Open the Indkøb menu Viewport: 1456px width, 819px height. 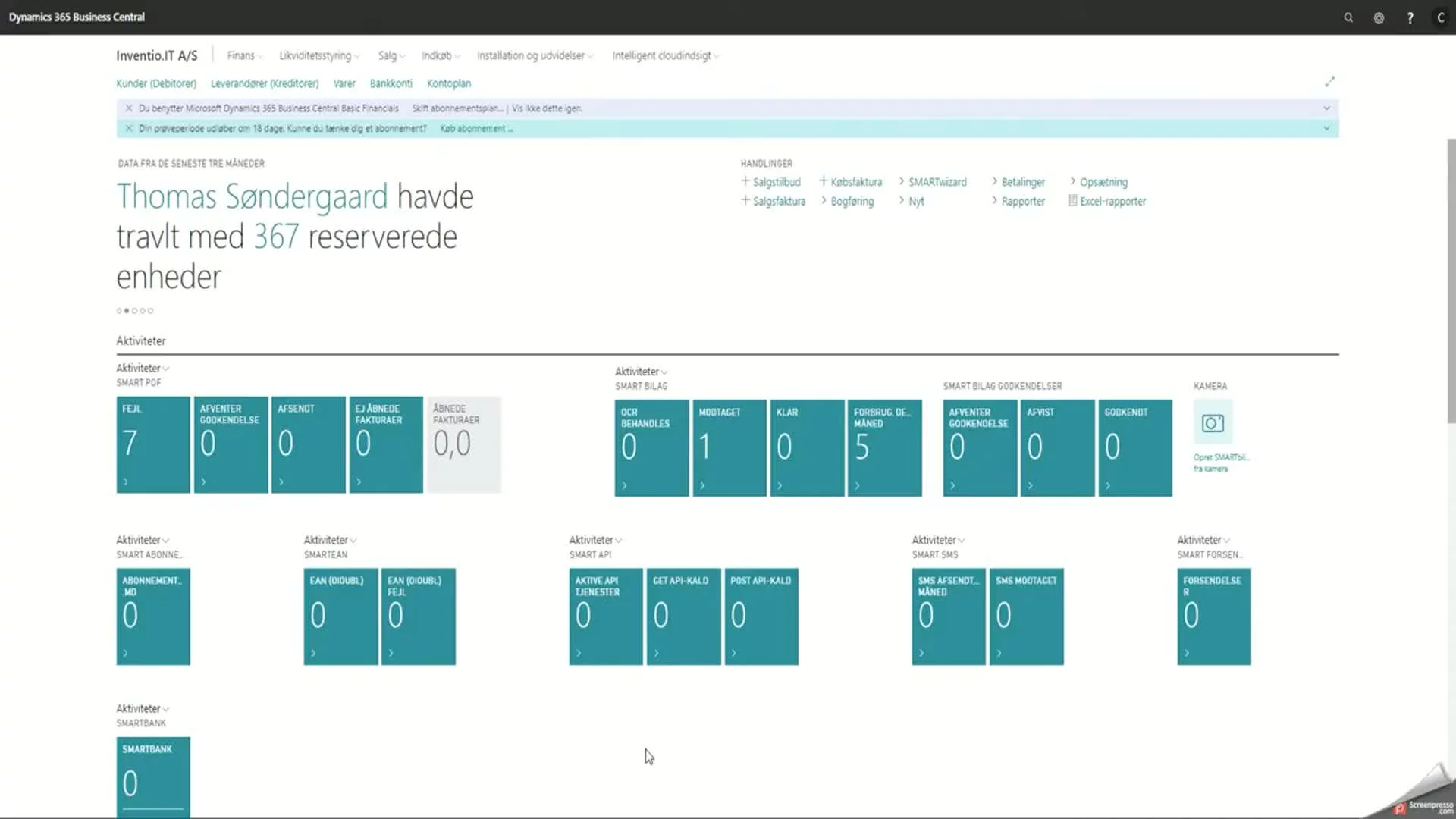click(441, 55)
